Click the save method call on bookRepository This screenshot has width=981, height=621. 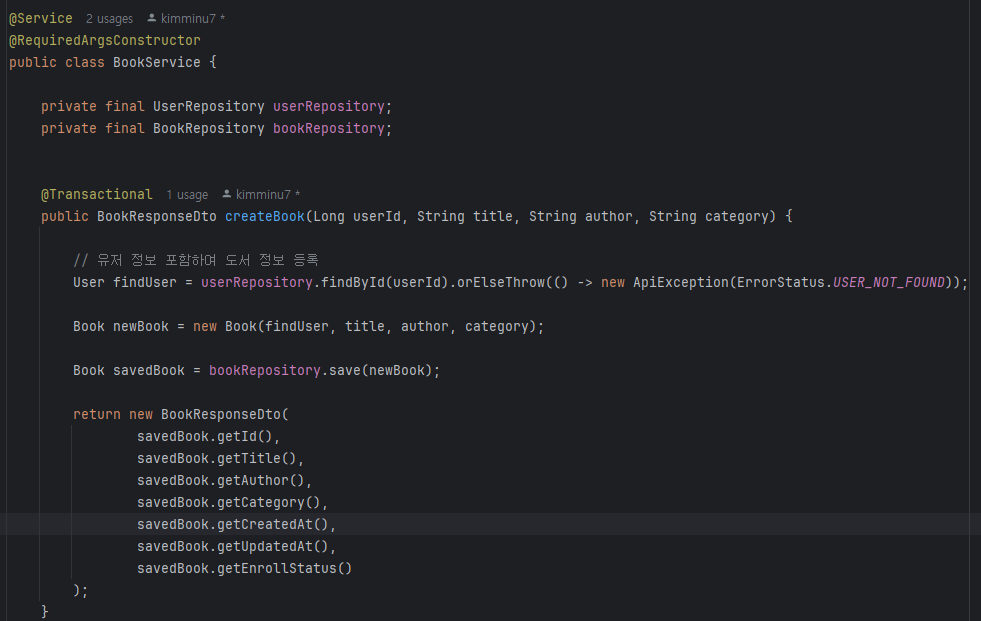point(345,371)
